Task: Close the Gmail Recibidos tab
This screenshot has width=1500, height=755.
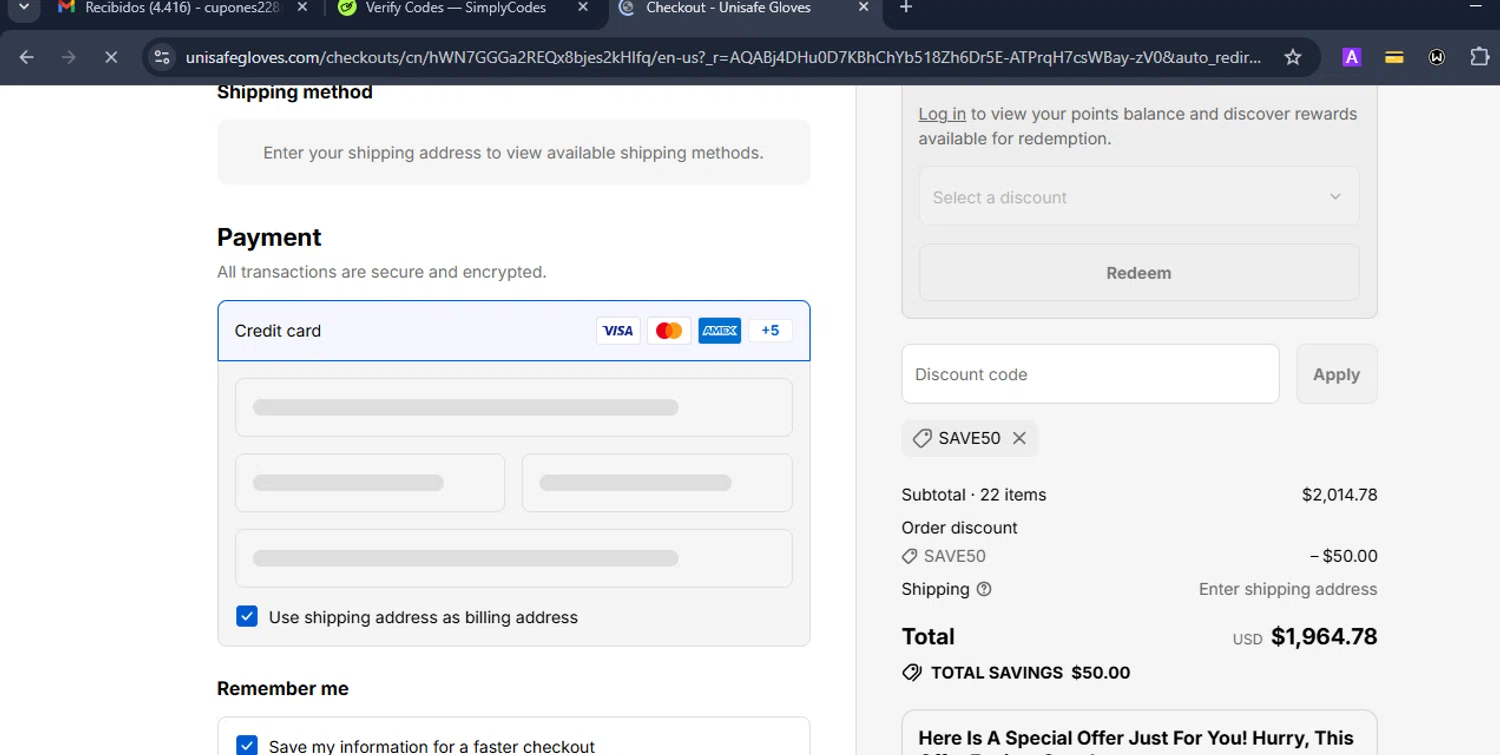Action: click(x=302, y=8)
